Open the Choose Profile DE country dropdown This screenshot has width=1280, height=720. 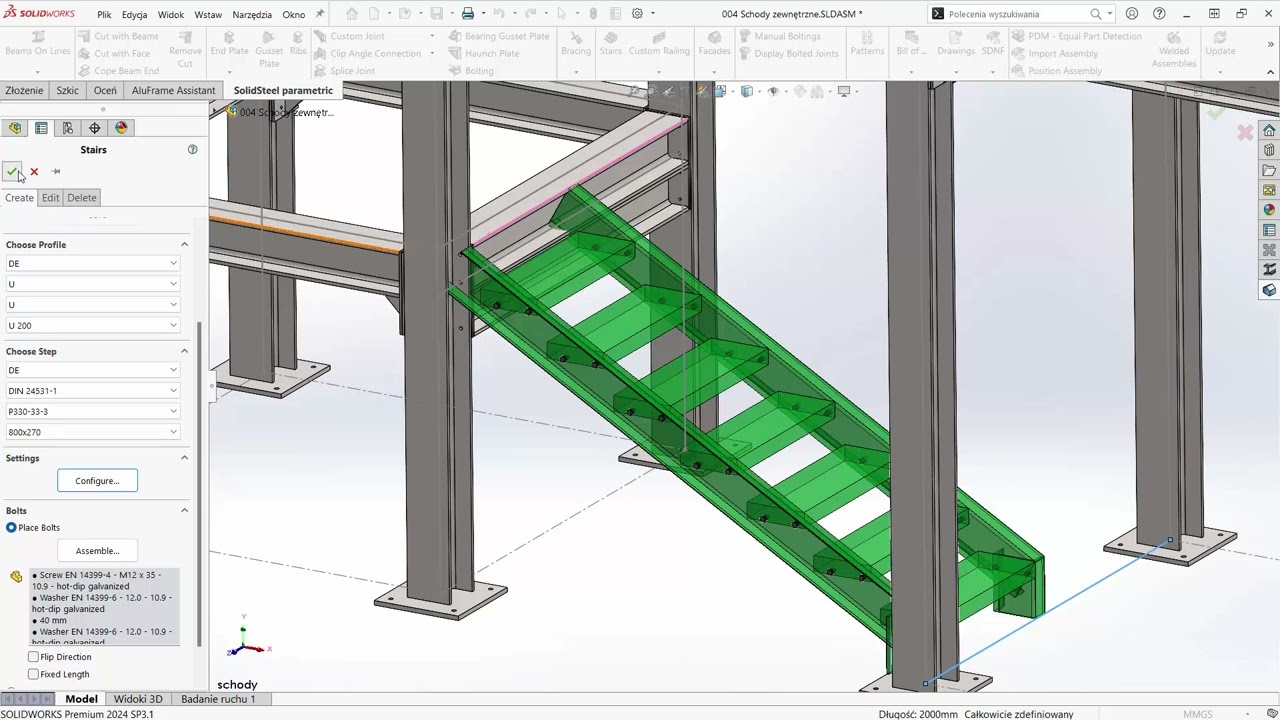[92, 263]
